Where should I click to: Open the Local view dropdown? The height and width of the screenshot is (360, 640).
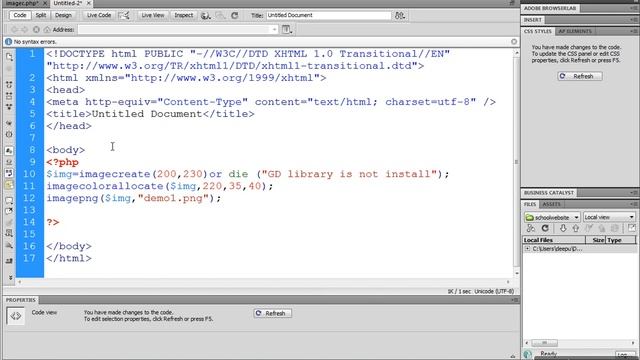(x=609, y=217)
